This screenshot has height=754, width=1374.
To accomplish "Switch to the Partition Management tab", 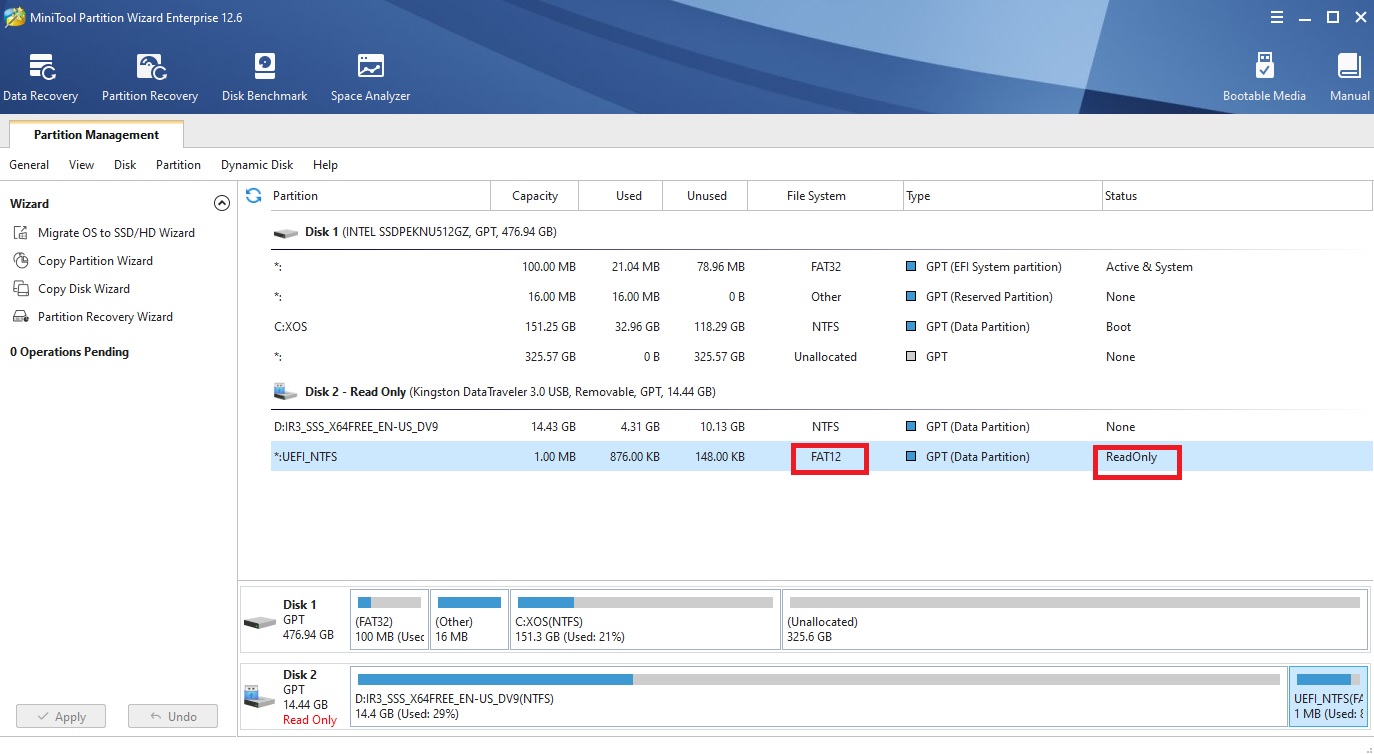I will tap(96, 135).
